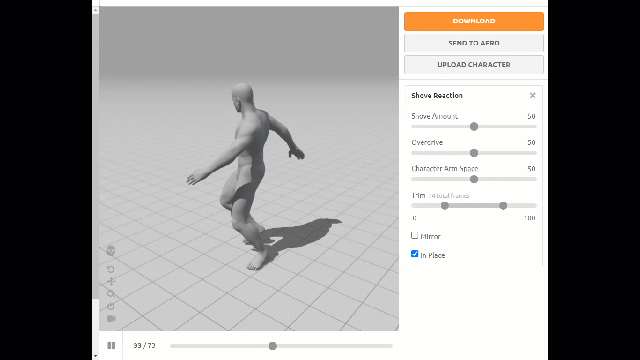Click the Shove Amount value 50

point(531,116)
